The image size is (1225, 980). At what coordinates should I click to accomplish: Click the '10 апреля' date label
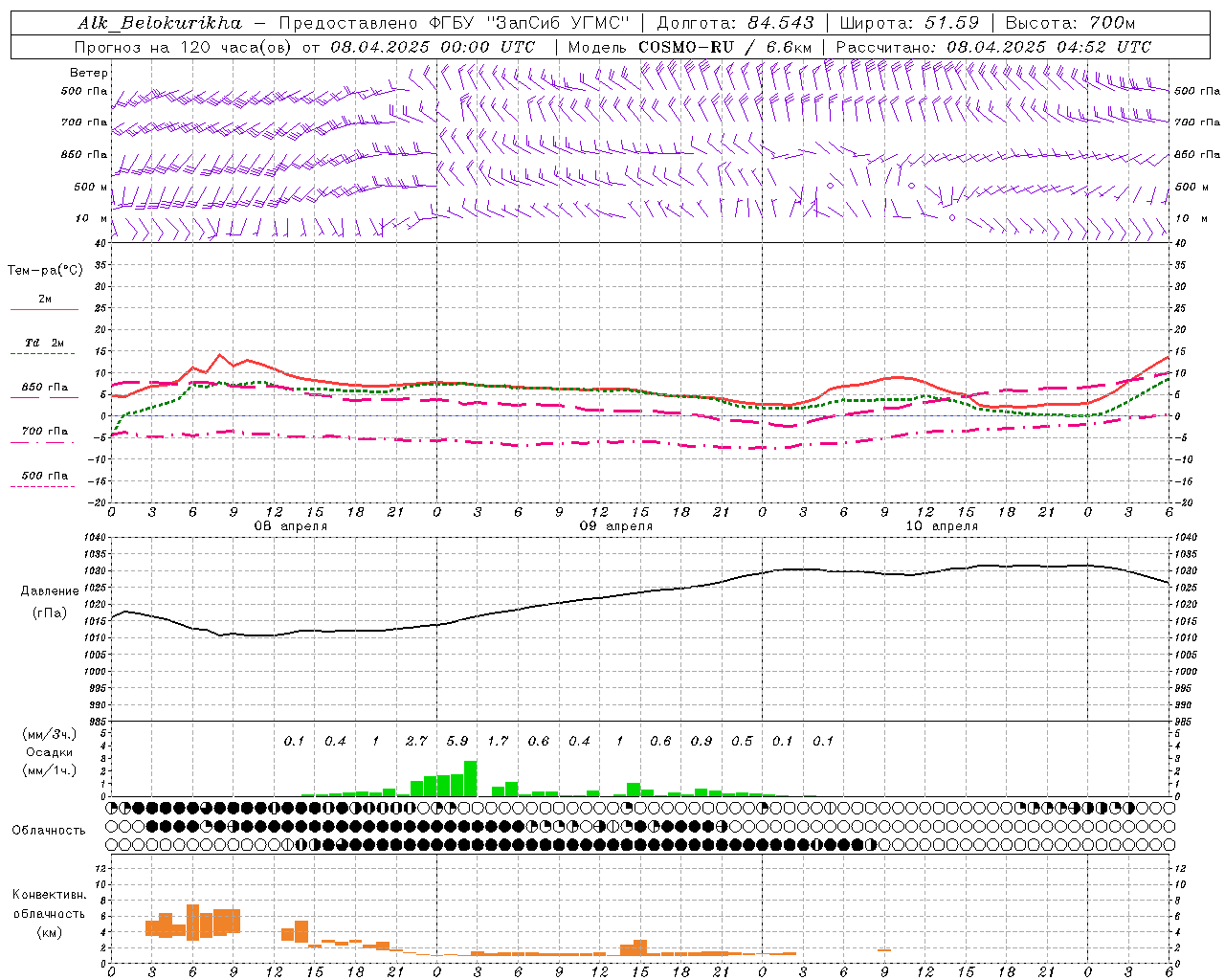point(942,526)
